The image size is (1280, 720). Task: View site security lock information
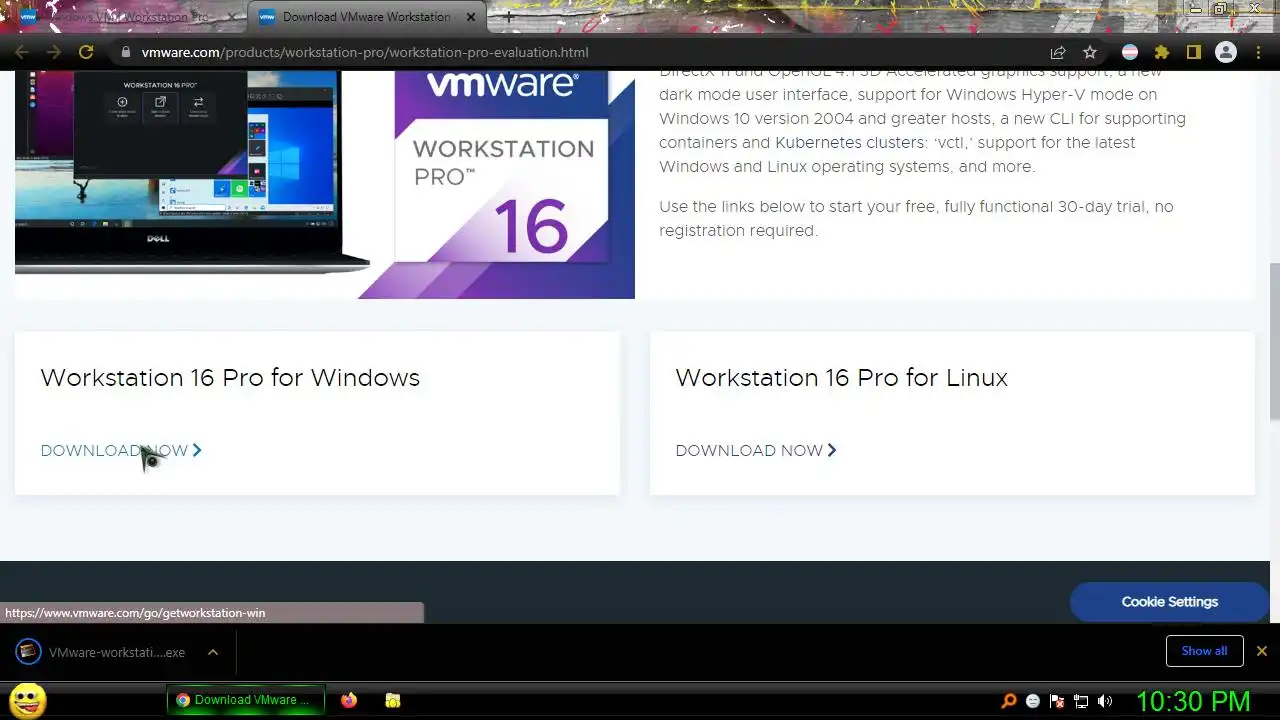(125, 52)
